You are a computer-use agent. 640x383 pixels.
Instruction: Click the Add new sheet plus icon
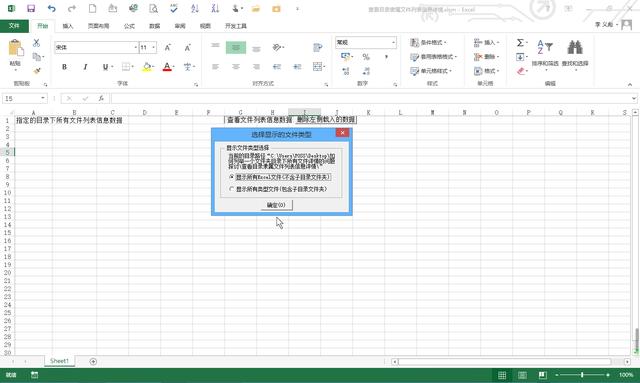click(93, 361)
